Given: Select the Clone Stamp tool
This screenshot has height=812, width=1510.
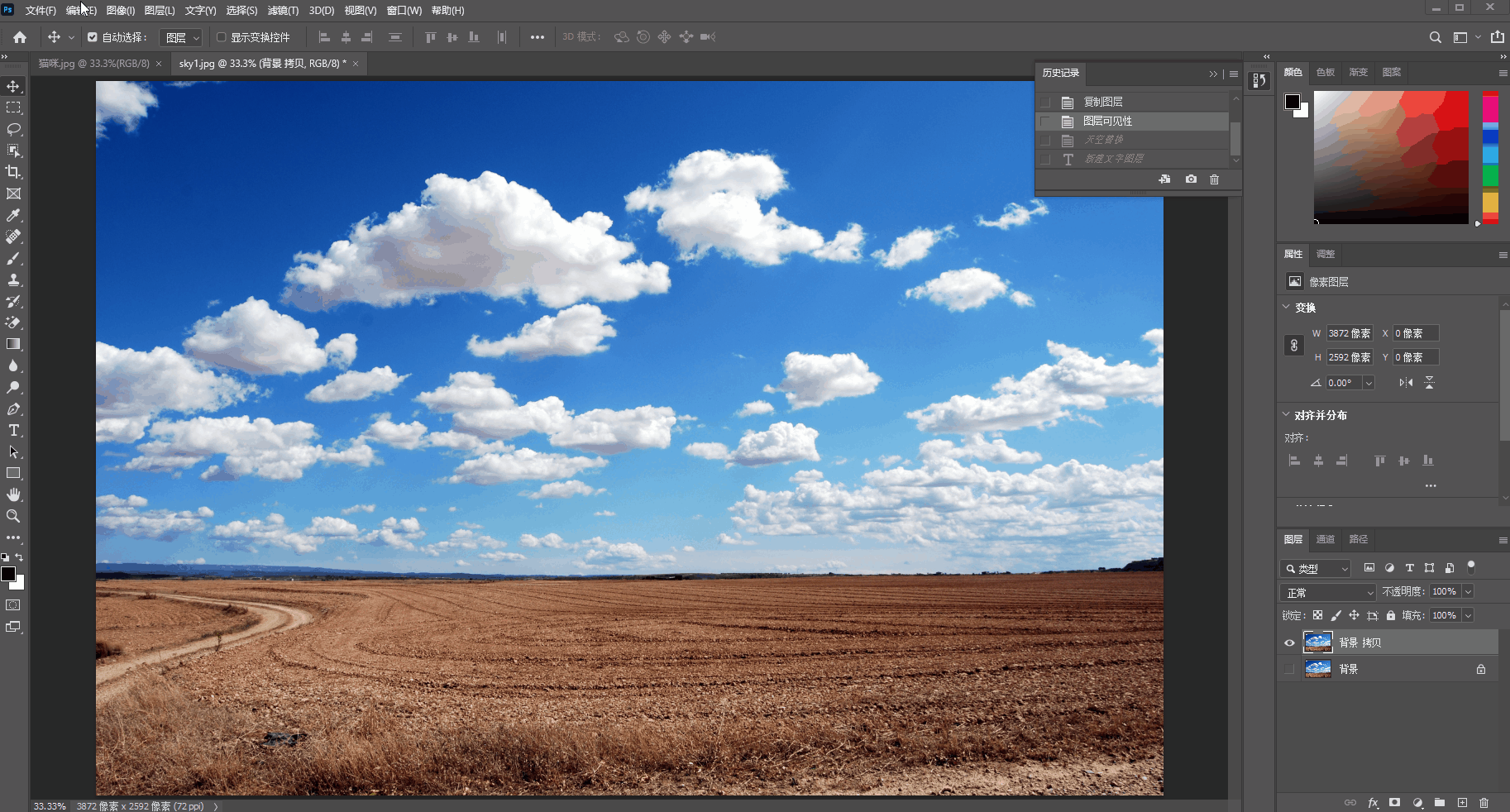Looking at the screenshot, I should click(x=13, y=279).
